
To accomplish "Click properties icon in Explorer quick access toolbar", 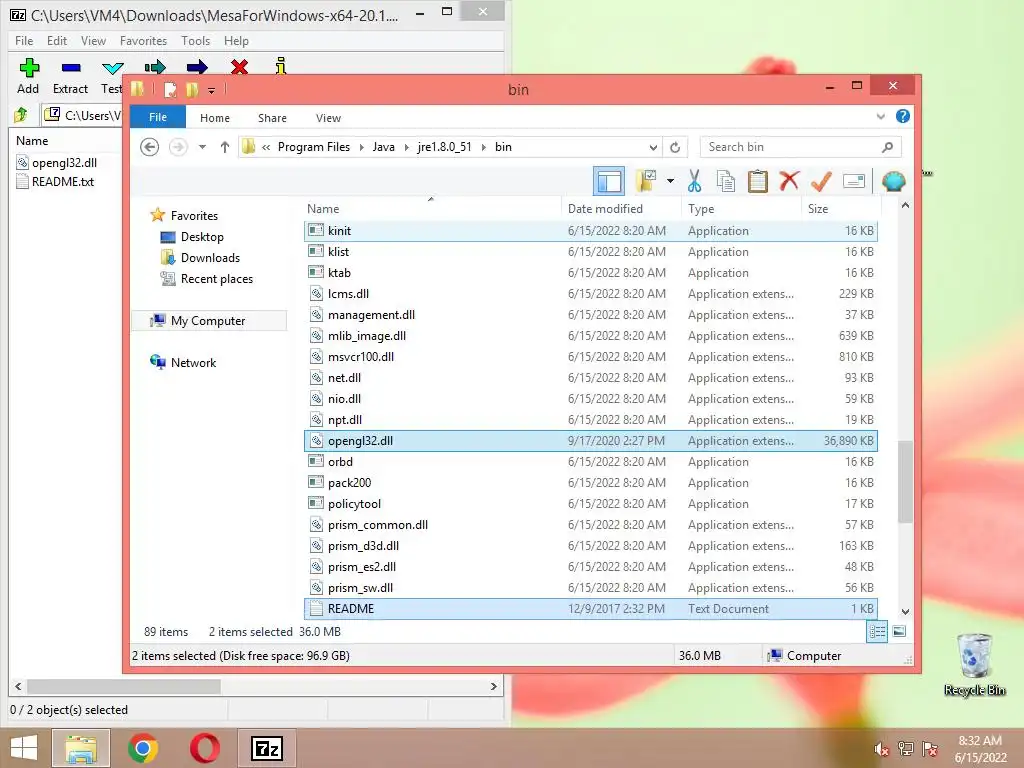I will [x=170, y=89].
